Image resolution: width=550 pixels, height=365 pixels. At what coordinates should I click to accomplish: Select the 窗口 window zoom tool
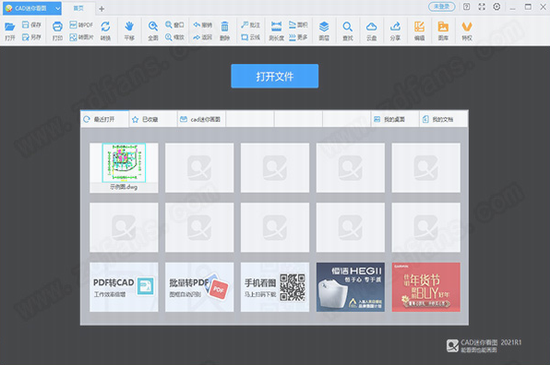(174, 25)
